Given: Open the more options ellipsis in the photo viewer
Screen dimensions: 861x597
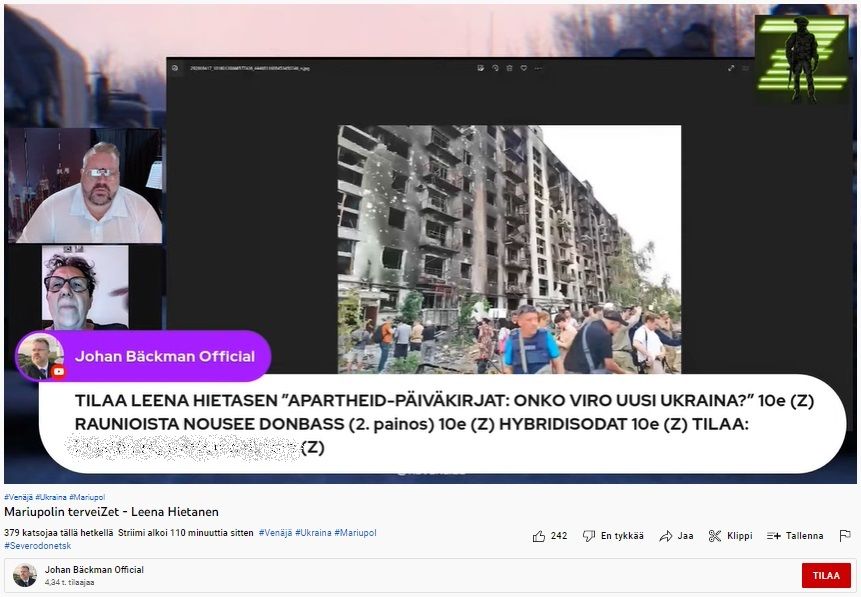Looking at the screenshot, I should point(537,67).
